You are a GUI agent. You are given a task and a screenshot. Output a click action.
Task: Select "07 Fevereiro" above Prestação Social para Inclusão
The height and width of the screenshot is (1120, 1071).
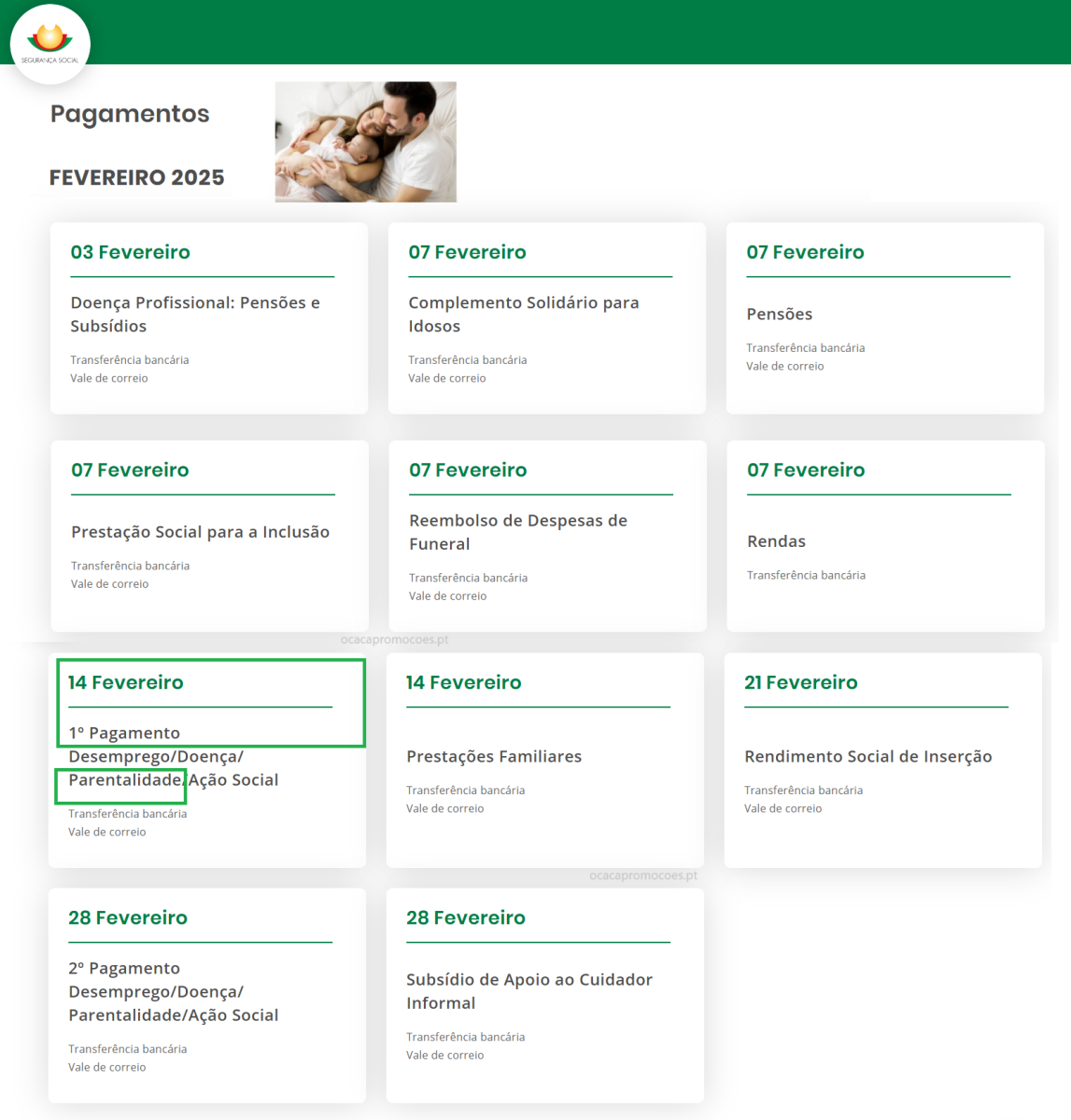[x=131, y=470]
